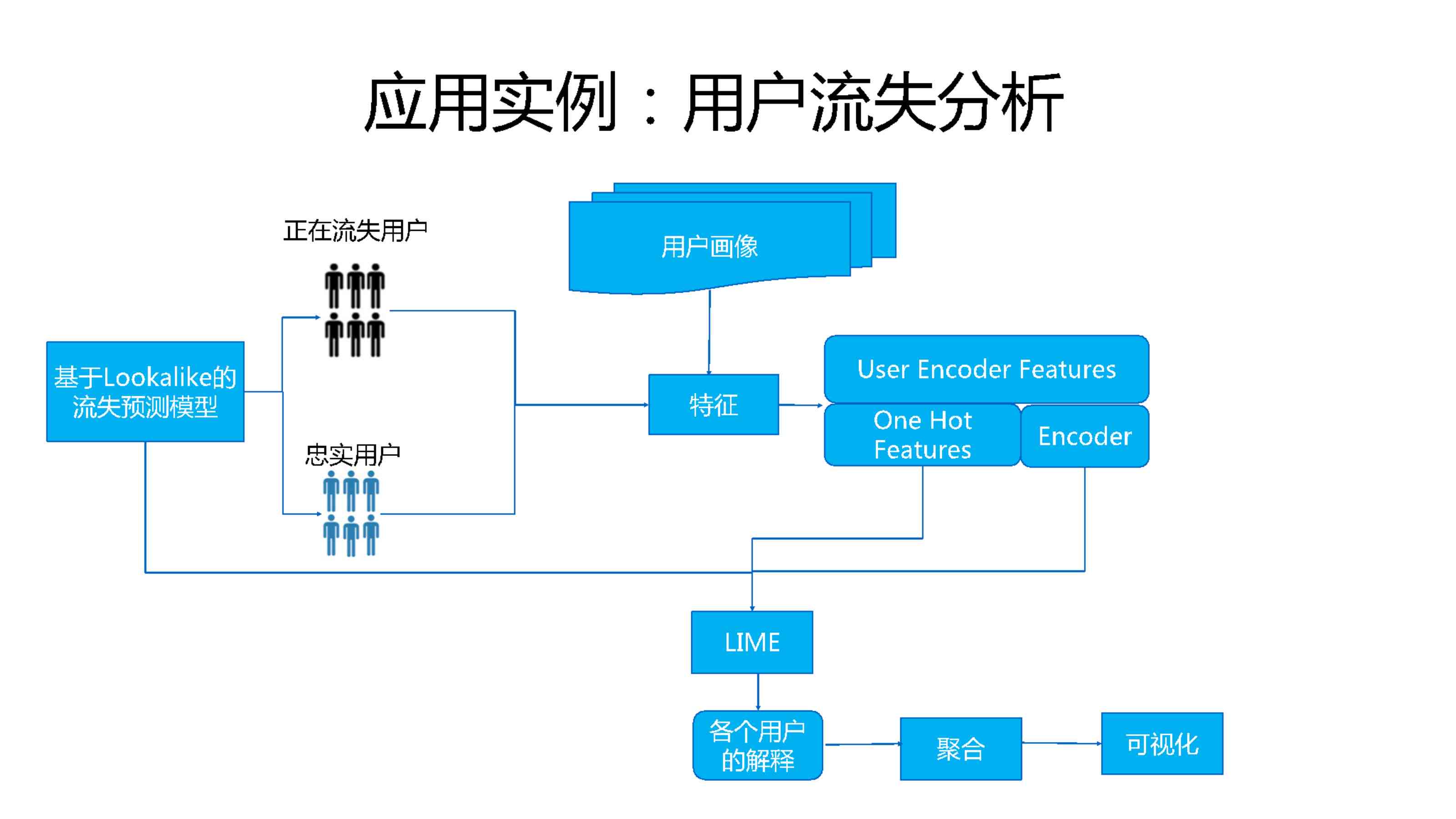
Task: Select the User Encoder Features node icon
Action: (990, 362)
